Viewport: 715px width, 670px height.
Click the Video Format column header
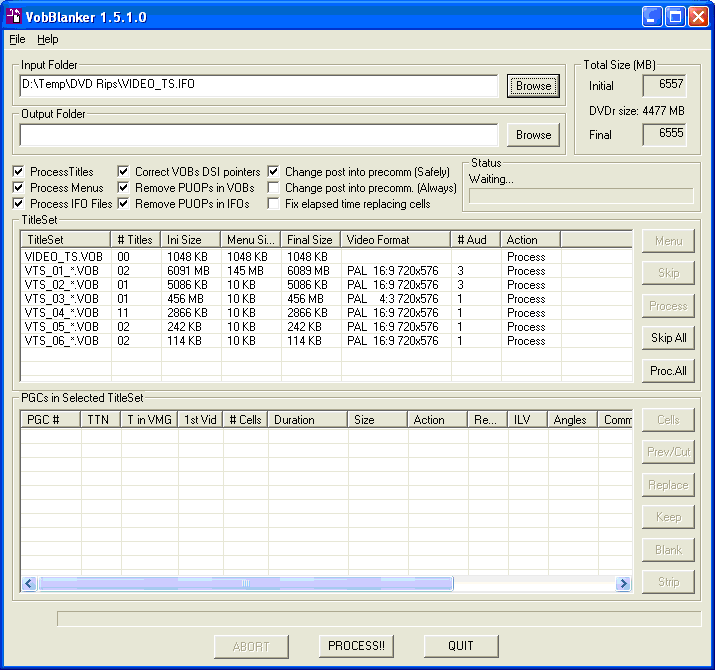click(396, 239)
